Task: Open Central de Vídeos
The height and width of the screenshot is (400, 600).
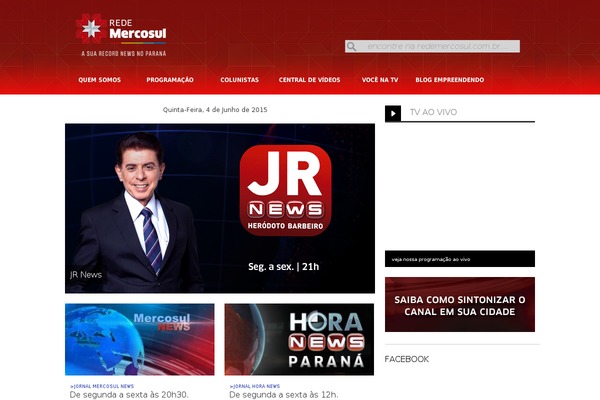Action: (x=310, y=80)
